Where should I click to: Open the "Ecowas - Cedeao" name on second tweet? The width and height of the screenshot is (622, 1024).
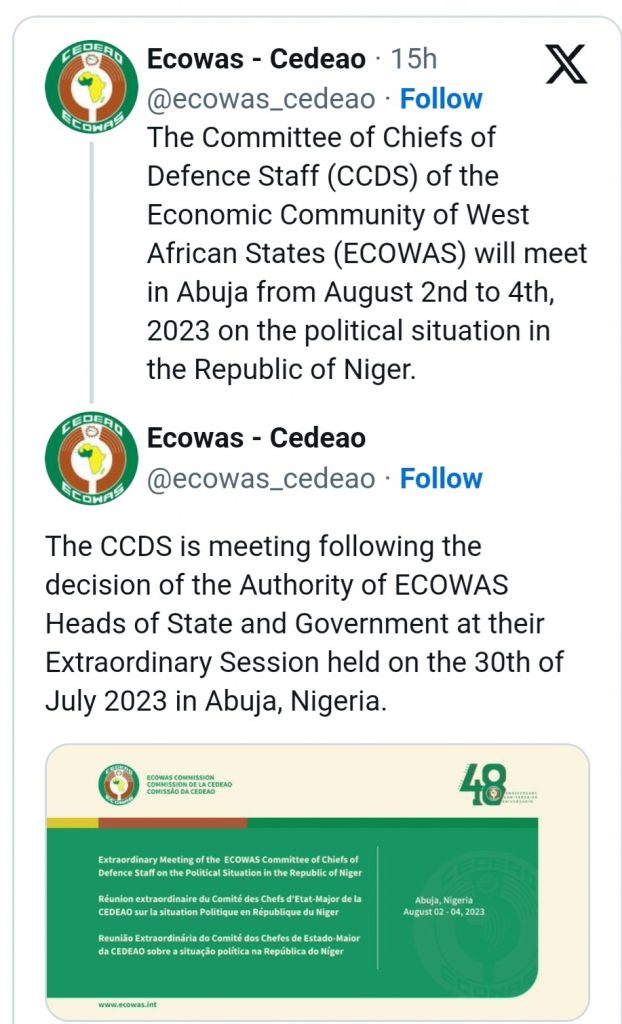[x=256, y=438]
